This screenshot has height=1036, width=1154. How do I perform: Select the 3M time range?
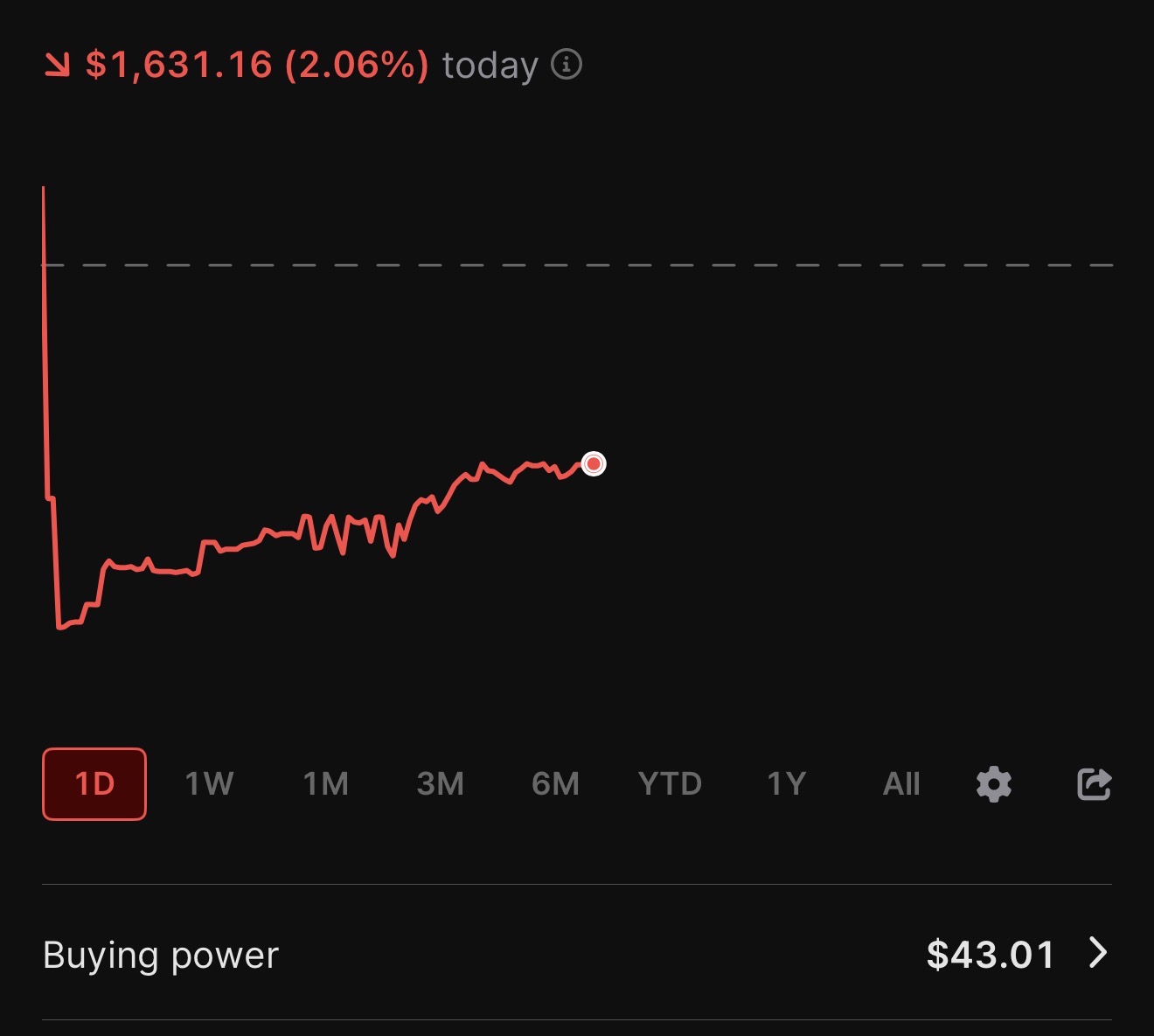[x=441, y=784]
